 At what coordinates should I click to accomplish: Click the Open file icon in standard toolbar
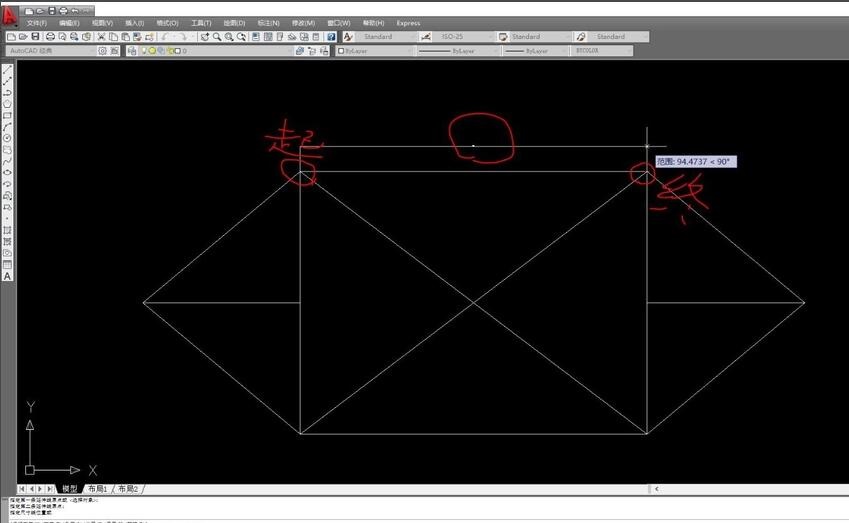click(x=23, y=37)
